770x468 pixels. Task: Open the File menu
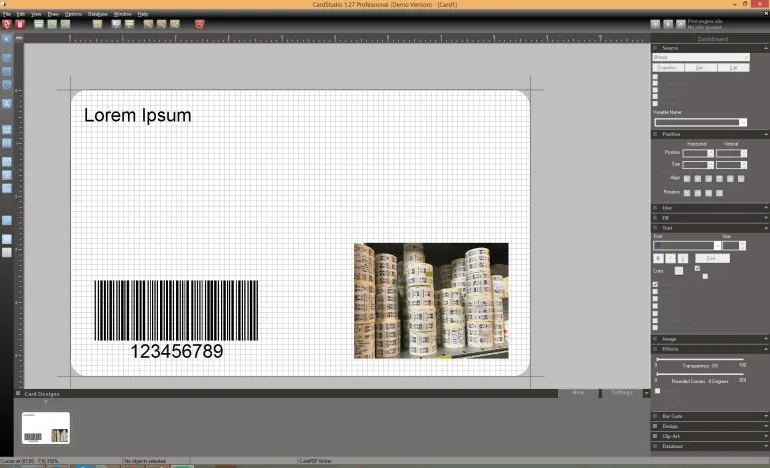(x=6, y=14)
